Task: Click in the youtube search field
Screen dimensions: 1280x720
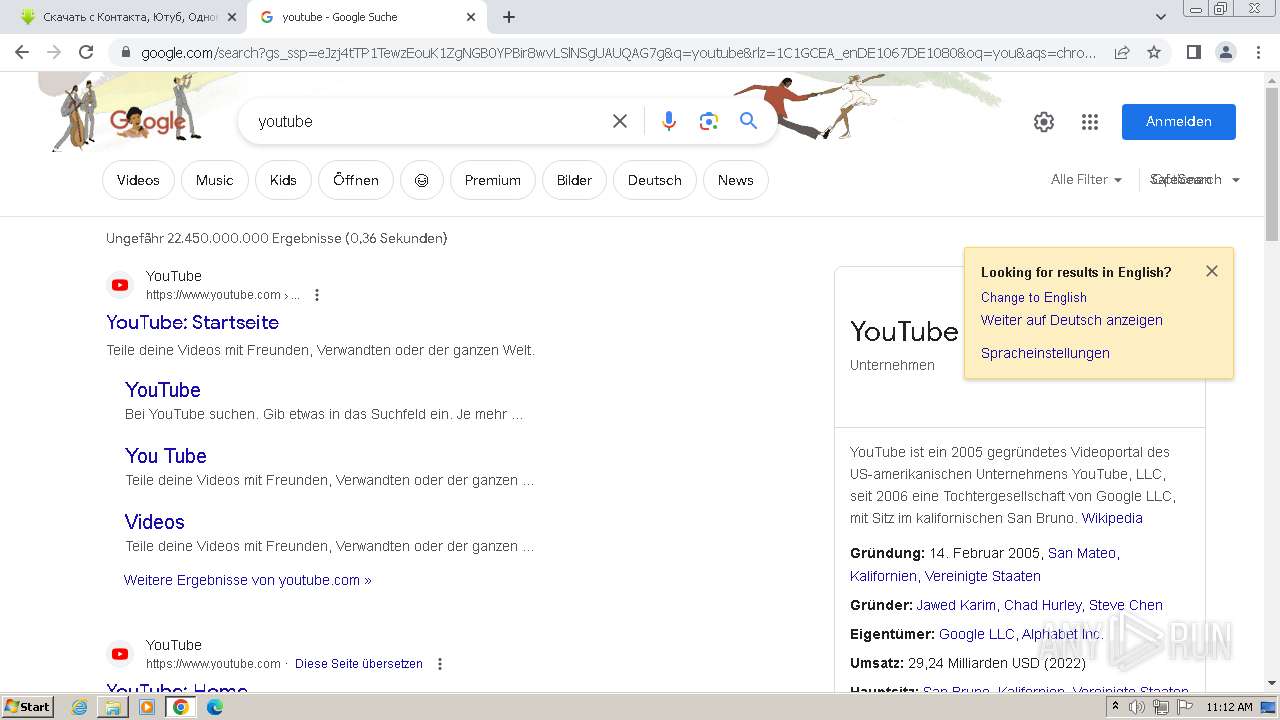Action: (x=430, y=121)
